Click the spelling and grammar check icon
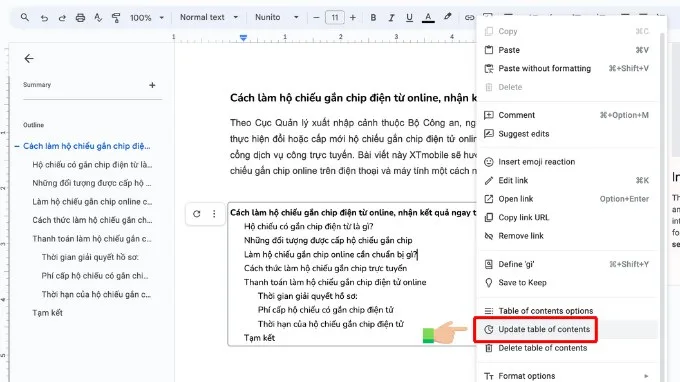Viewport: 680px width, 382px height. [x=98, y=18]
